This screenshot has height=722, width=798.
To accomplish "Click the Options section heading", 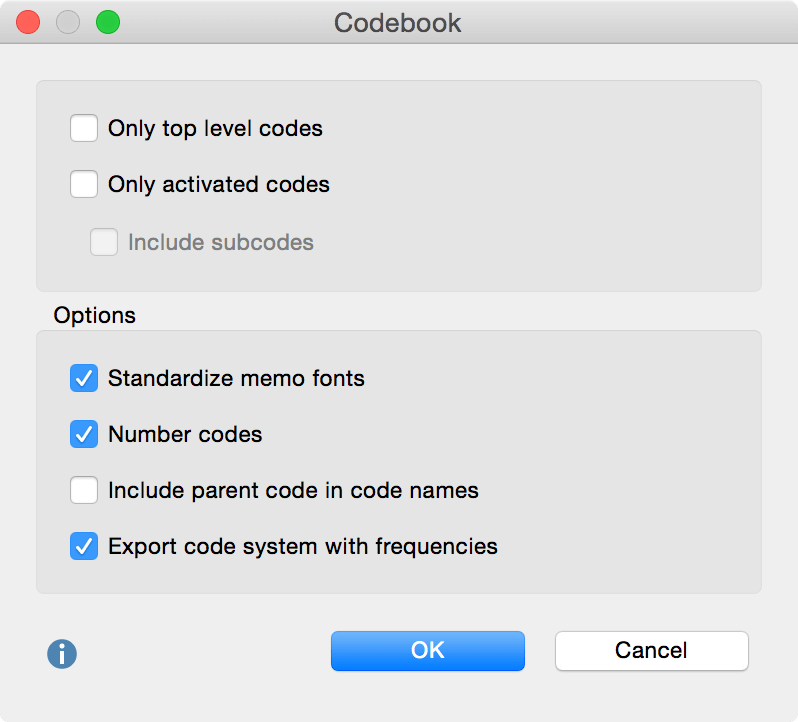I will point(95,315).
